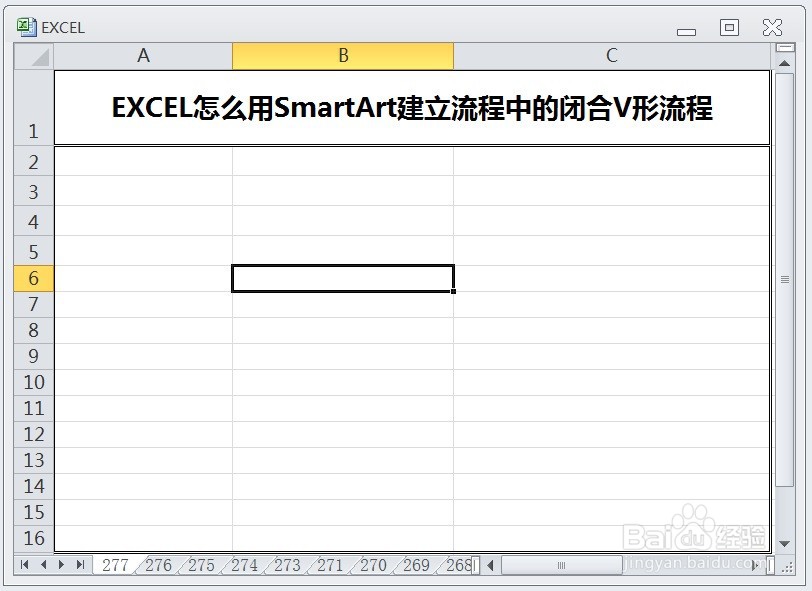Click the horizontal scrollbar left arrow
The width and height of the screenshot is (812, 591).
[491, 565]
